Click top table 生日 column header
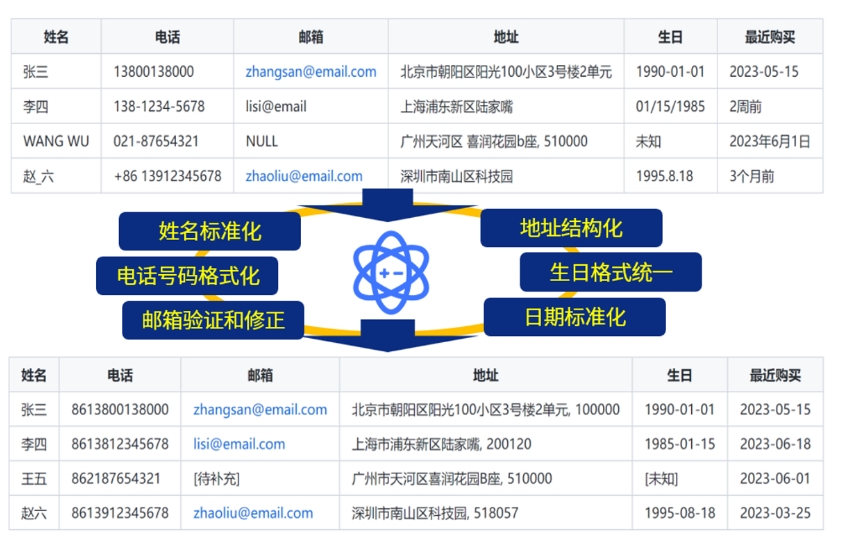The width and height of the screenshot is (841, 544). tap(670, 36)
